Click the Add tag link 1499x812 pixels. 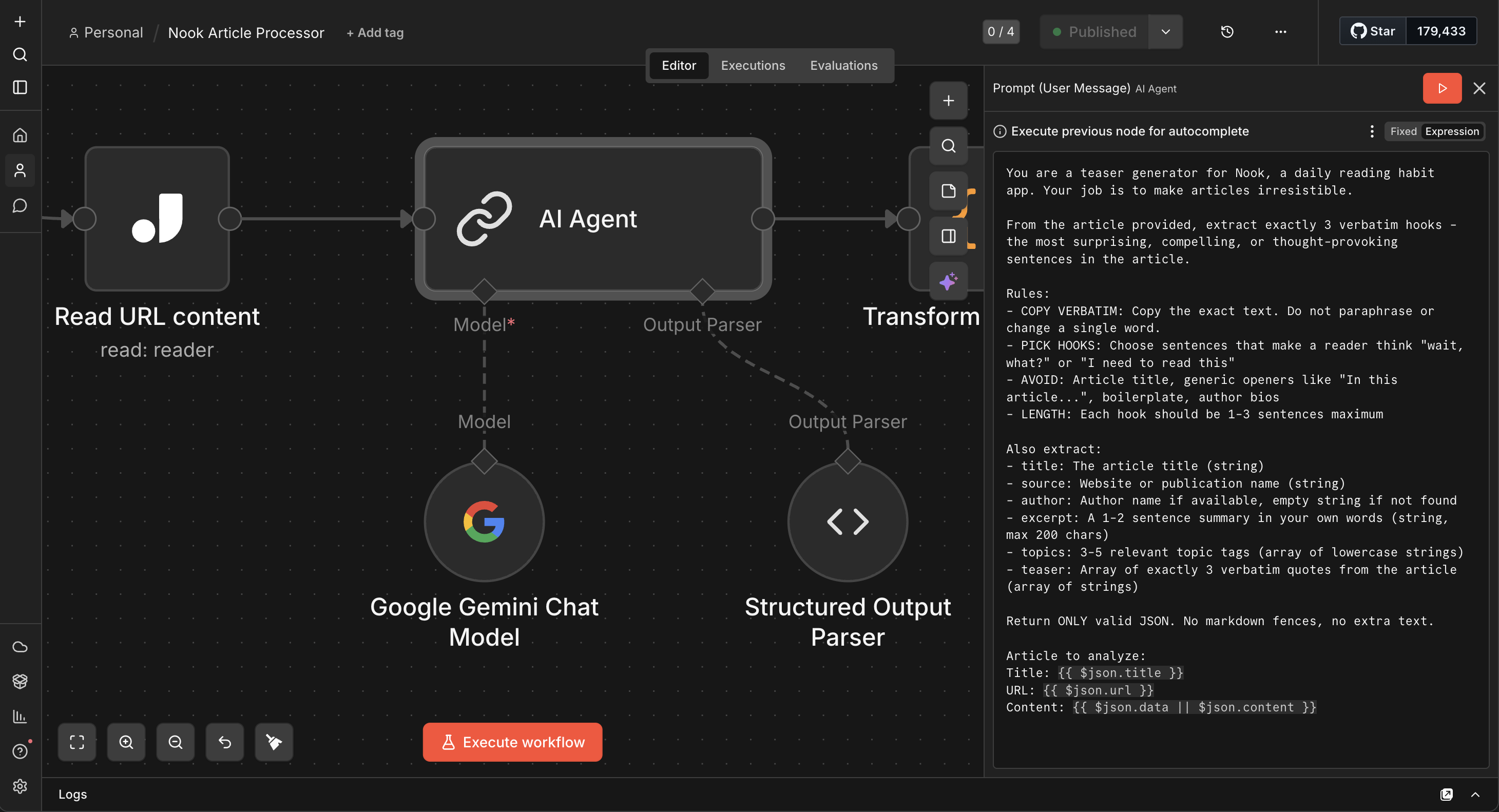click(375, 32)
